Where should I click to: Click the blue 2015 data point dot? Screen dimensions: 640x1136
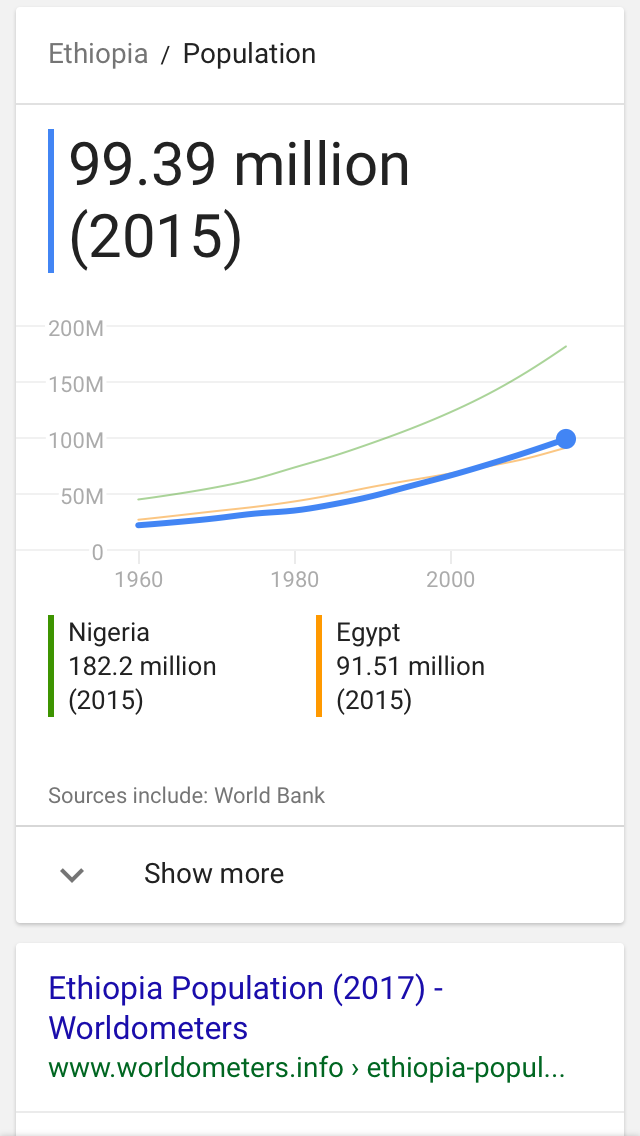click(566, 439)
